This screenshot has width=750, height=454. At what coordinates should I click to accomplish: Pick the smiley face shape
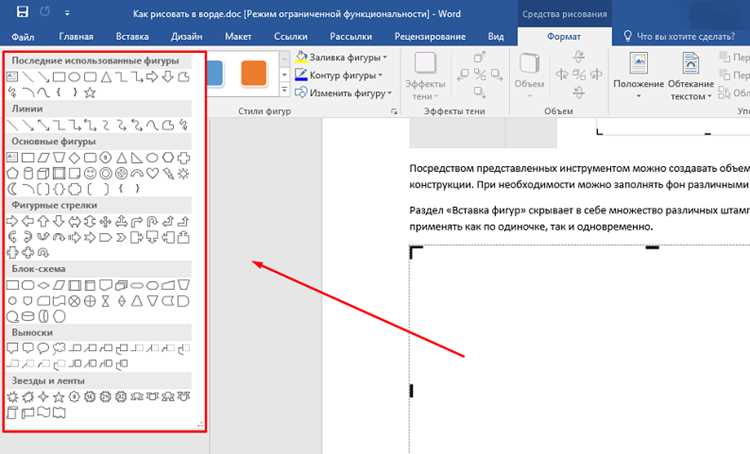coord(90,173)
